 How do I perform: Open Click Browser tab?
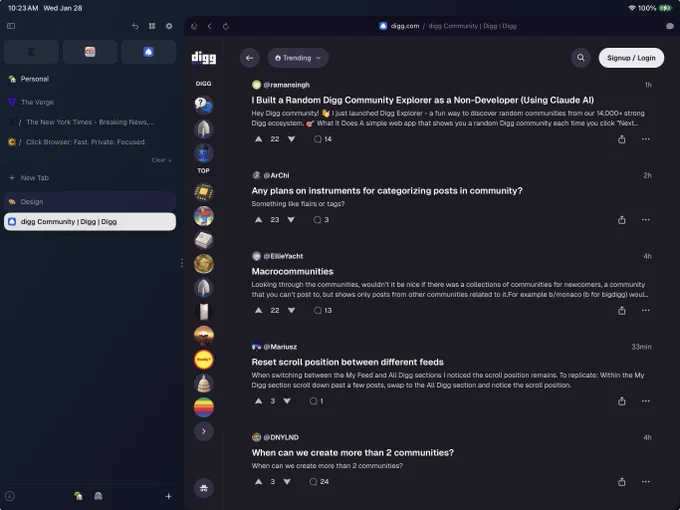(x=90, y=142)
